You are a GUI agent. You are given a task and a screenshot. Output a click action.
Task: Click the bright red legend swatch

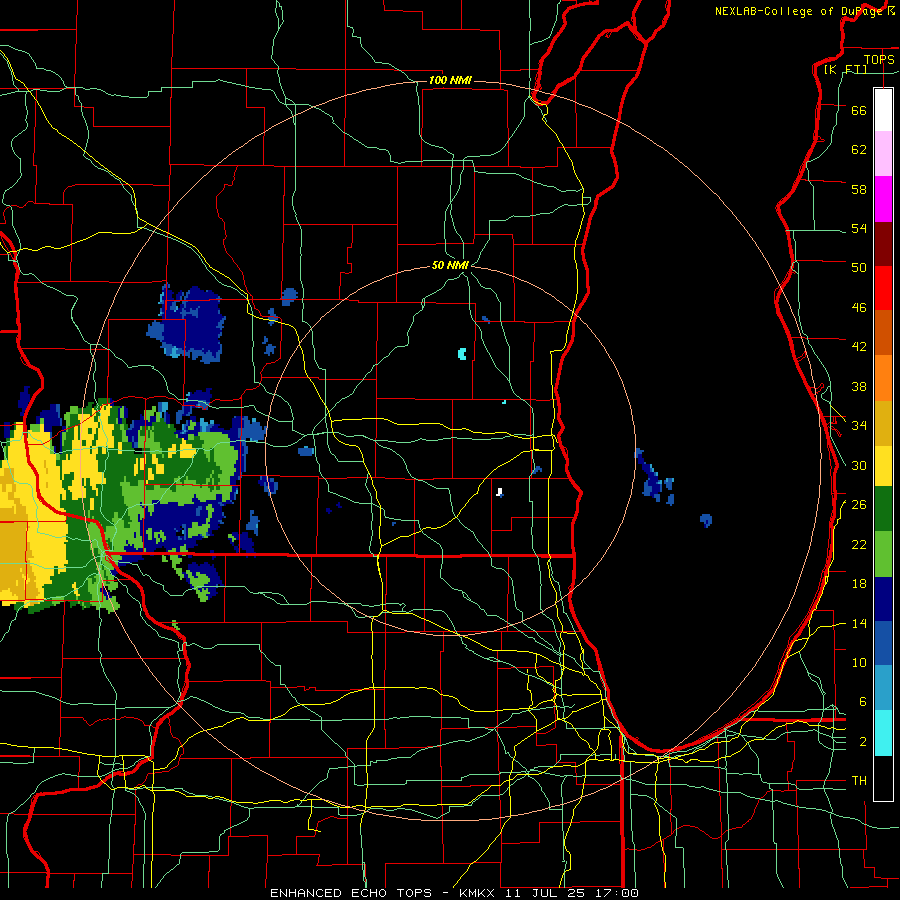point(883,288)
